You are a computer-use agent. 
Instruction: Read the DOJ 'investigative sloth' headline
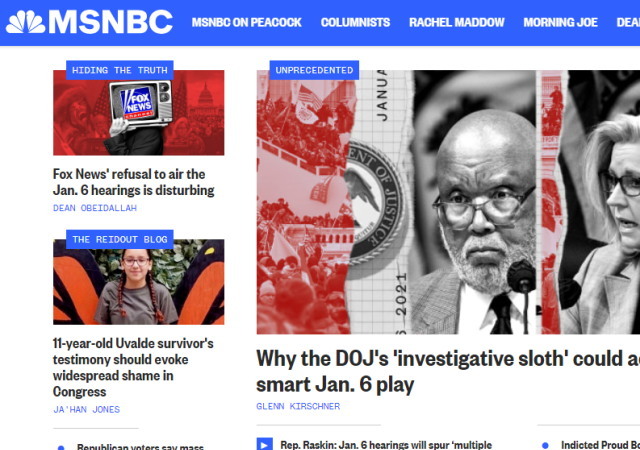click(x=448, y=371)
